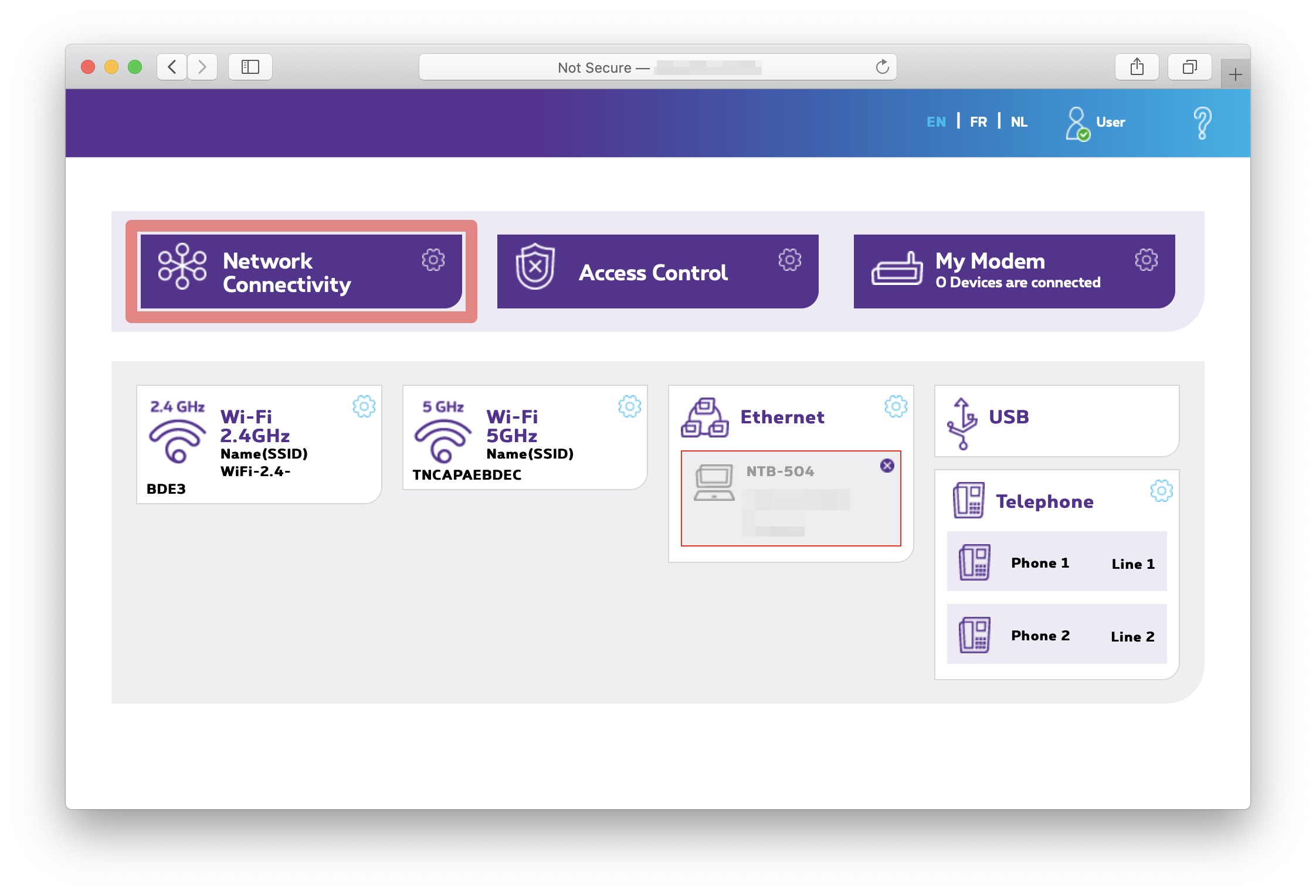The width and height of the screenshot is (1316, 896).
Task: Click the WiFi-2.4- SSID text
Action: [x=255, y=471]
